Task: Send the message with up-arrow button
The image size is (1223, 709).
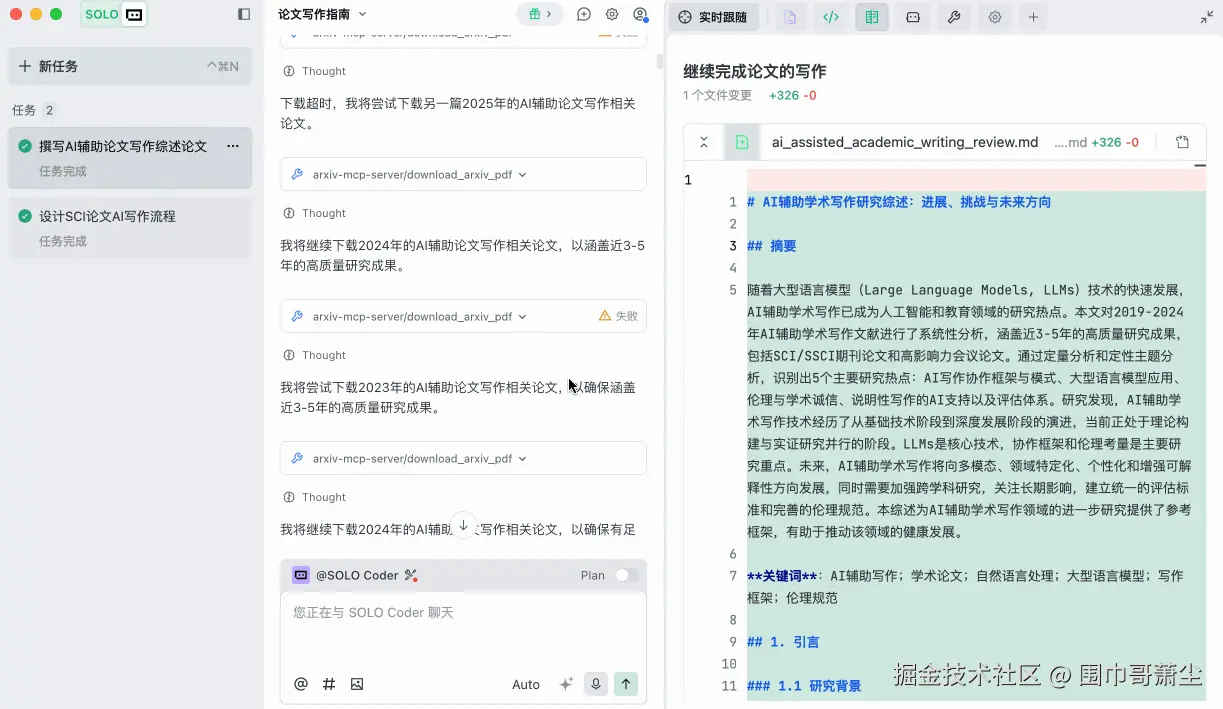Action: (x=626, y=684)
